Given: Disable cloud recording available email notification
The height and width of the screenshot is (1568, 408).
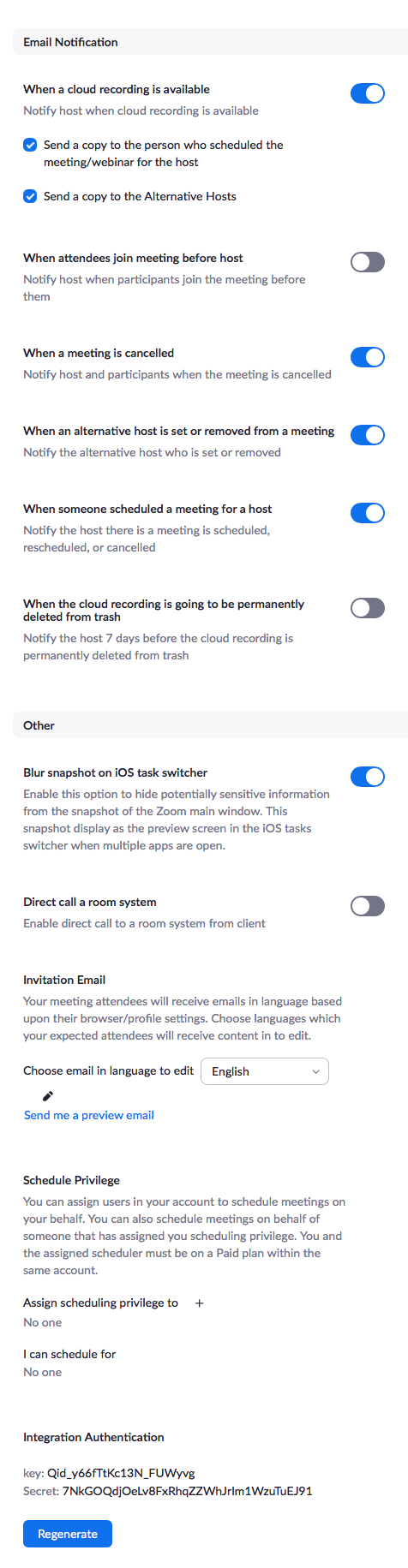Looking at the screenshot, I should click(368, 93).
